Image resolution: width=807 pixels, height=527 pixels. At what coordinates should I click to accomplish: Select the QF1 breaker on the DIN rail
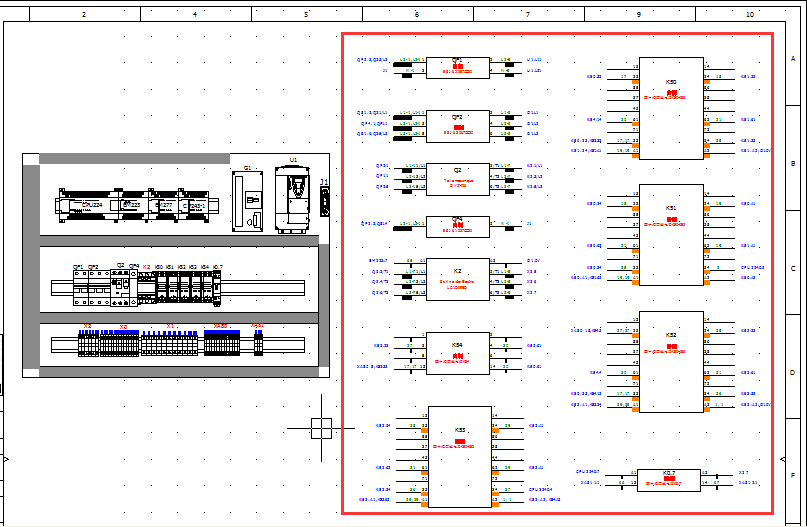(x=81, y=288)
